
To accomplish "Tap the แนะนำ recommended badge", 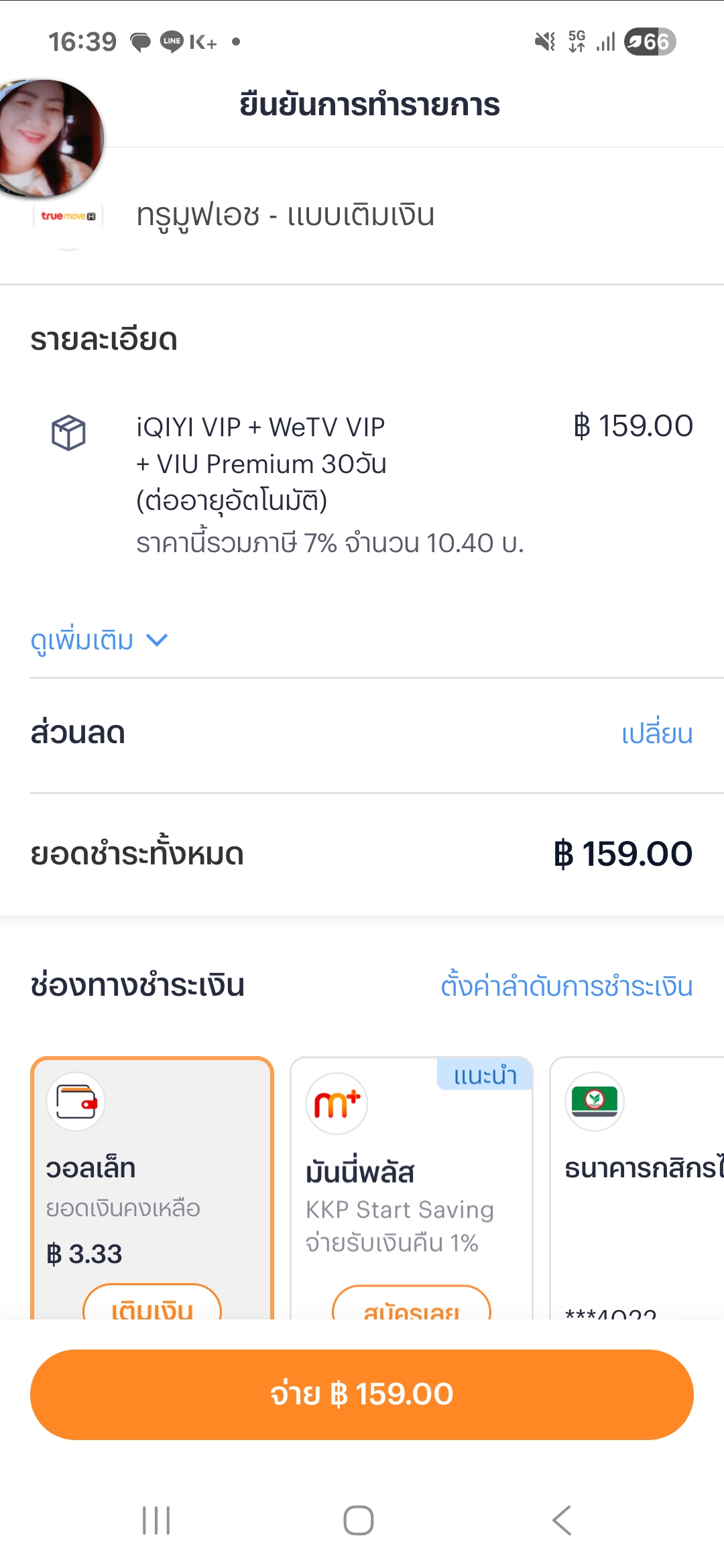I will point(485,1075).
